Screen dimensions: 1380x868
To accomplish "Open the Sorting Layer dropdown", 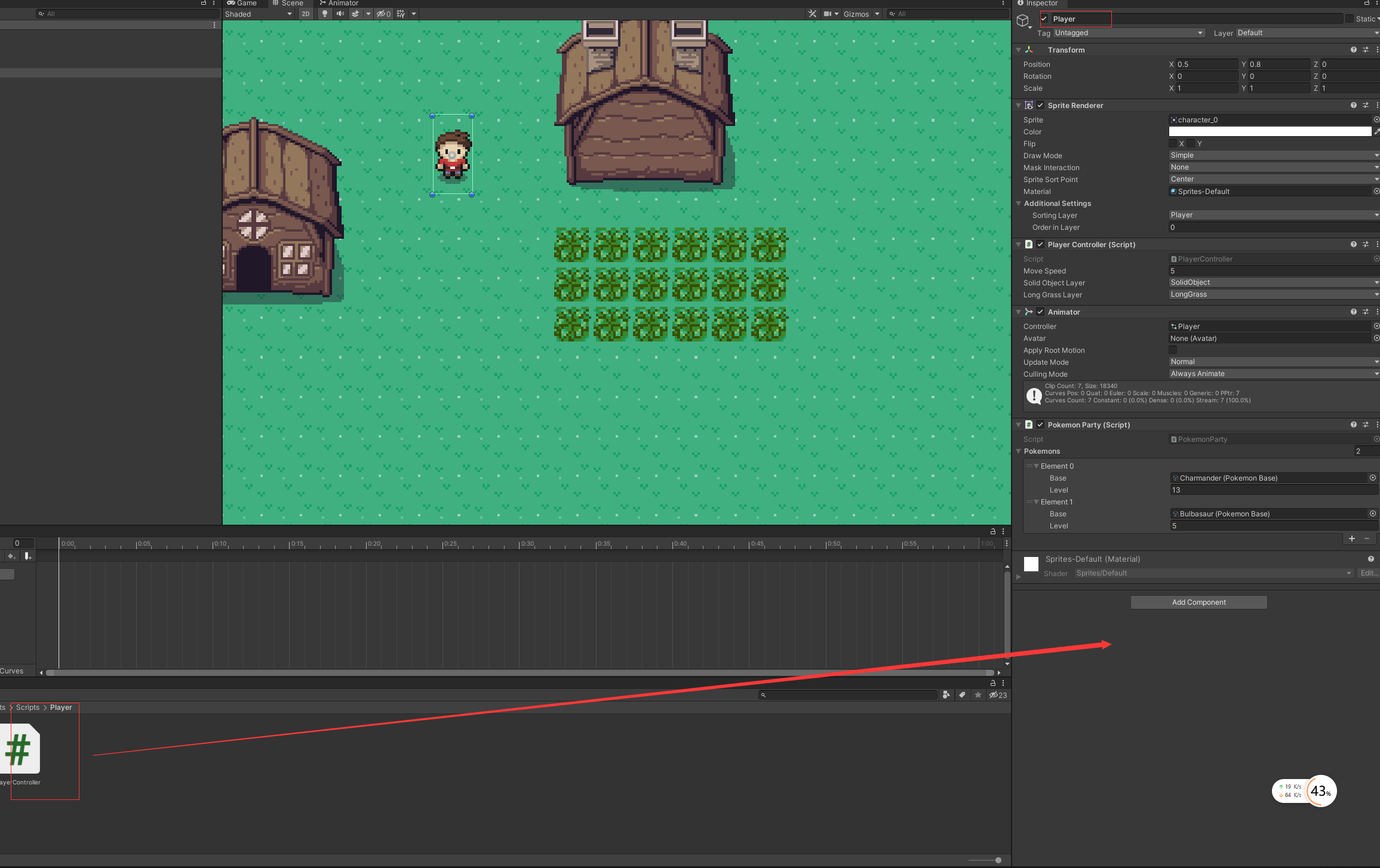I will 1273,216.
